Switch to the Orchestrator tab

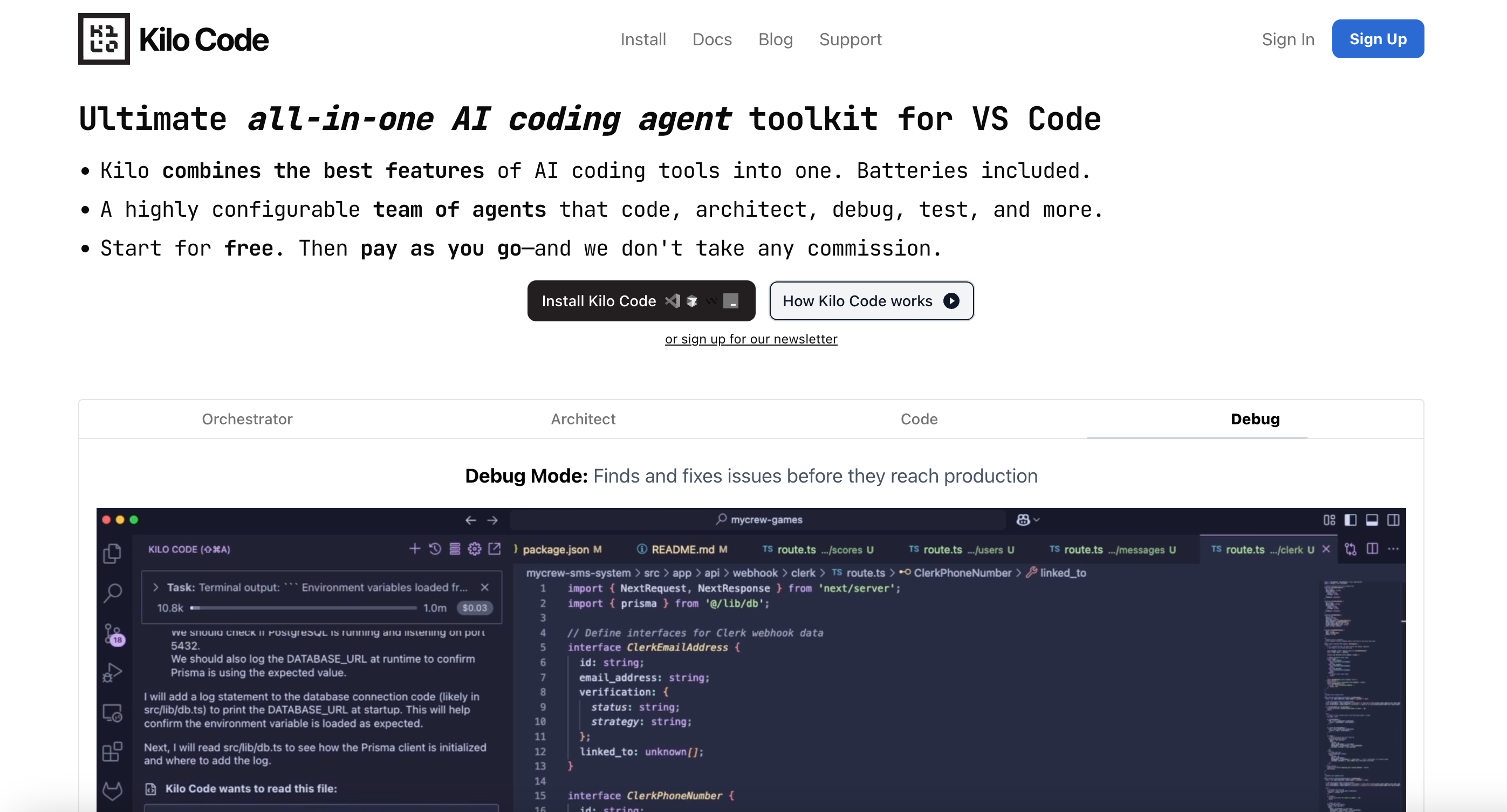coord(247,419)
